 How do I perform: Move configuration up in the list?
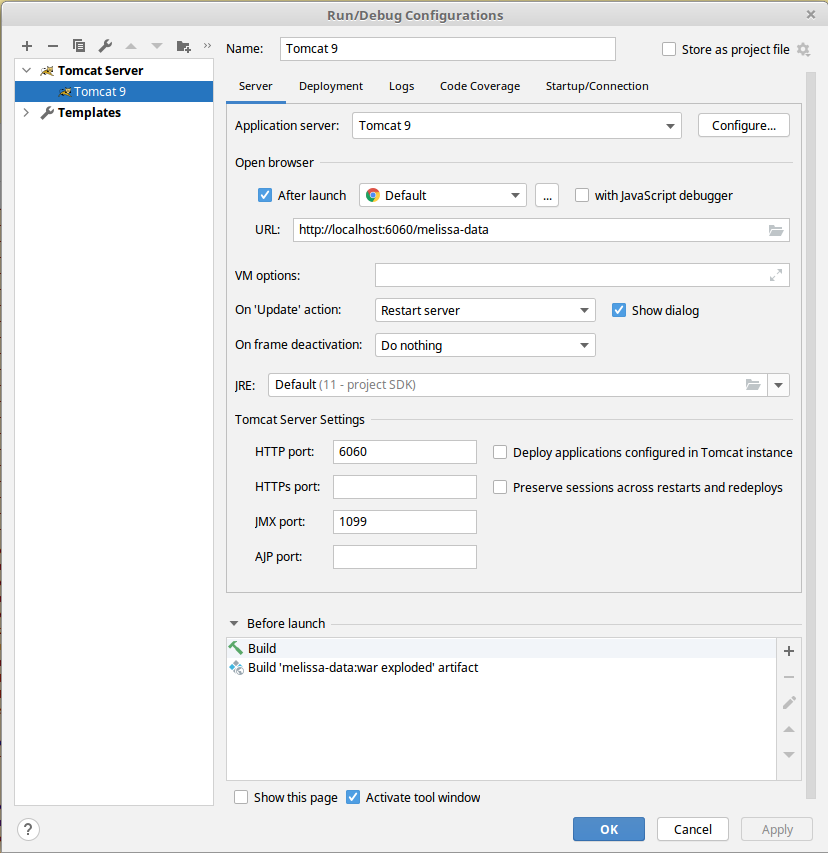pos(131,47)
